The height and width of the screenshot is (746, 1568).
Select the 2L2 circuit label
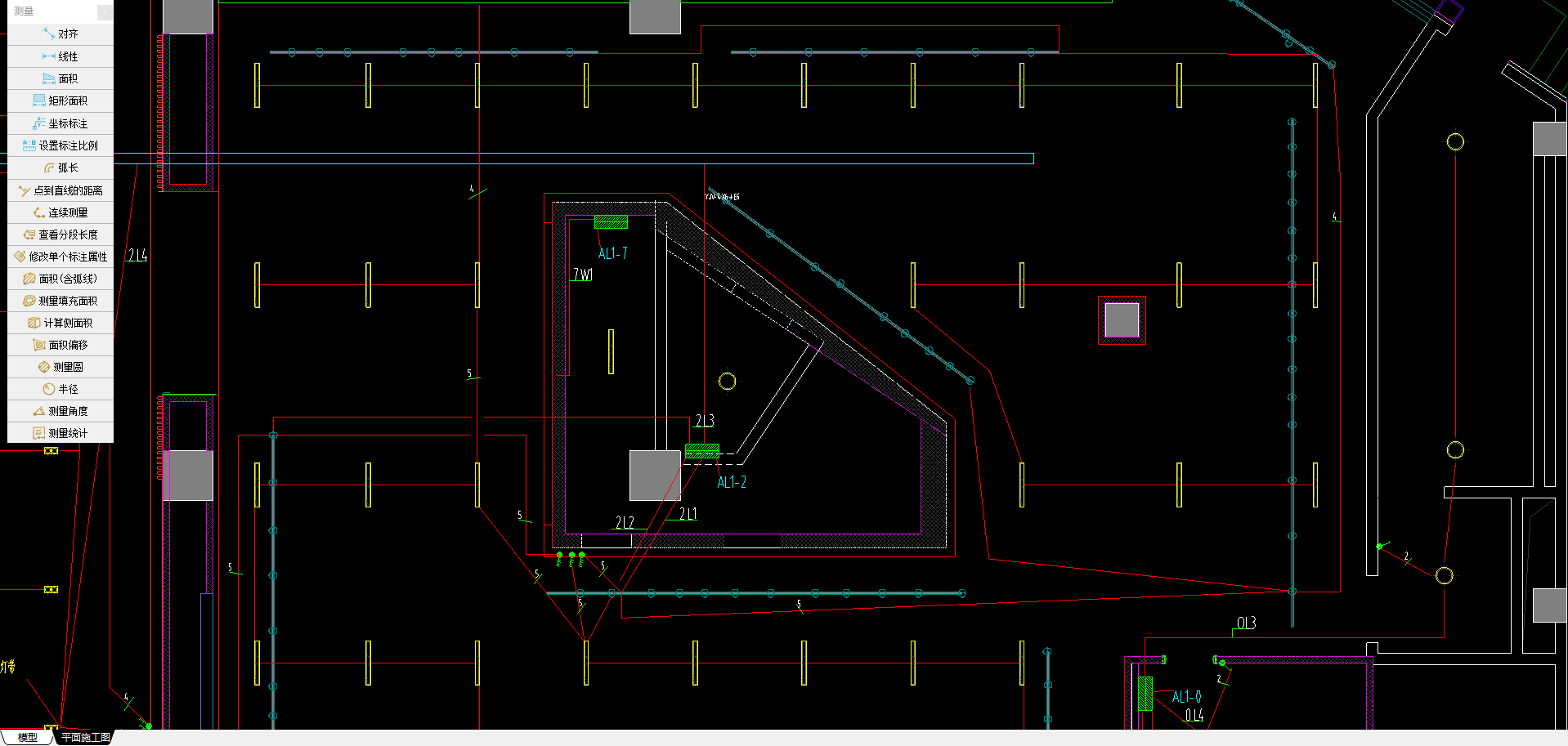625,522
